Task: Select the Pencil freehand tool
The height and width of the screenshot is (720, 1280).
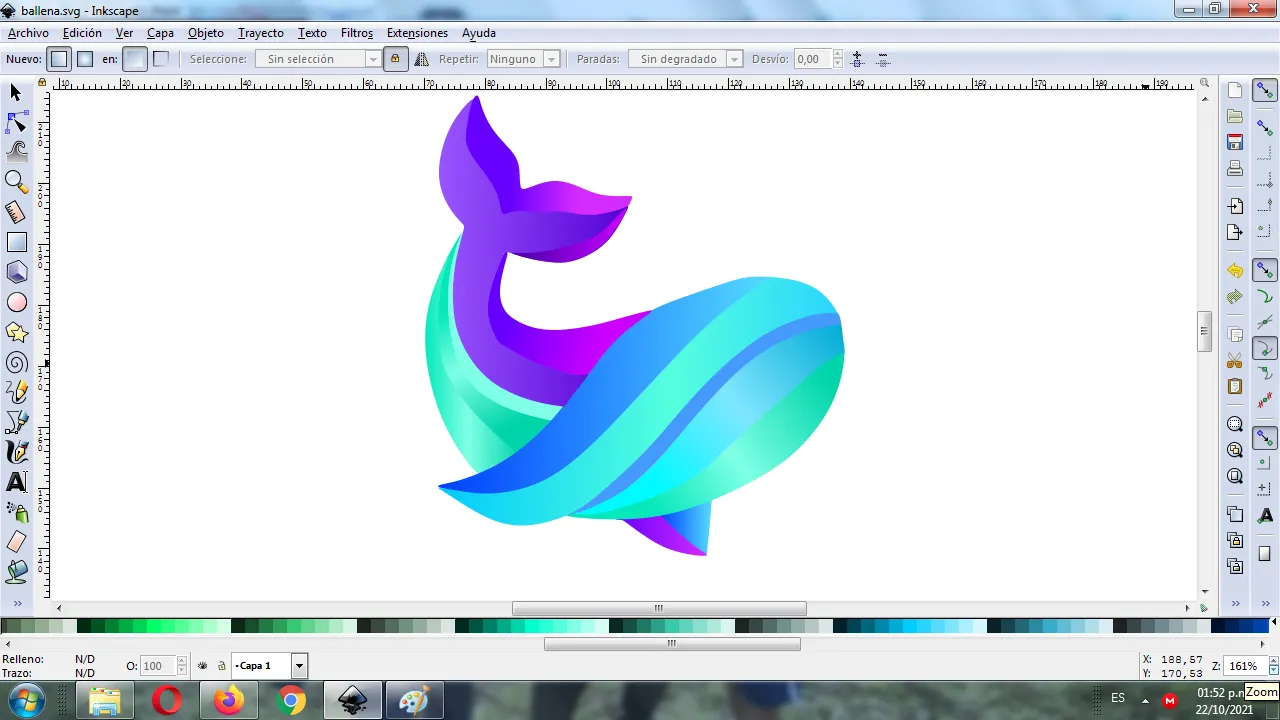Action: point(16,392)
